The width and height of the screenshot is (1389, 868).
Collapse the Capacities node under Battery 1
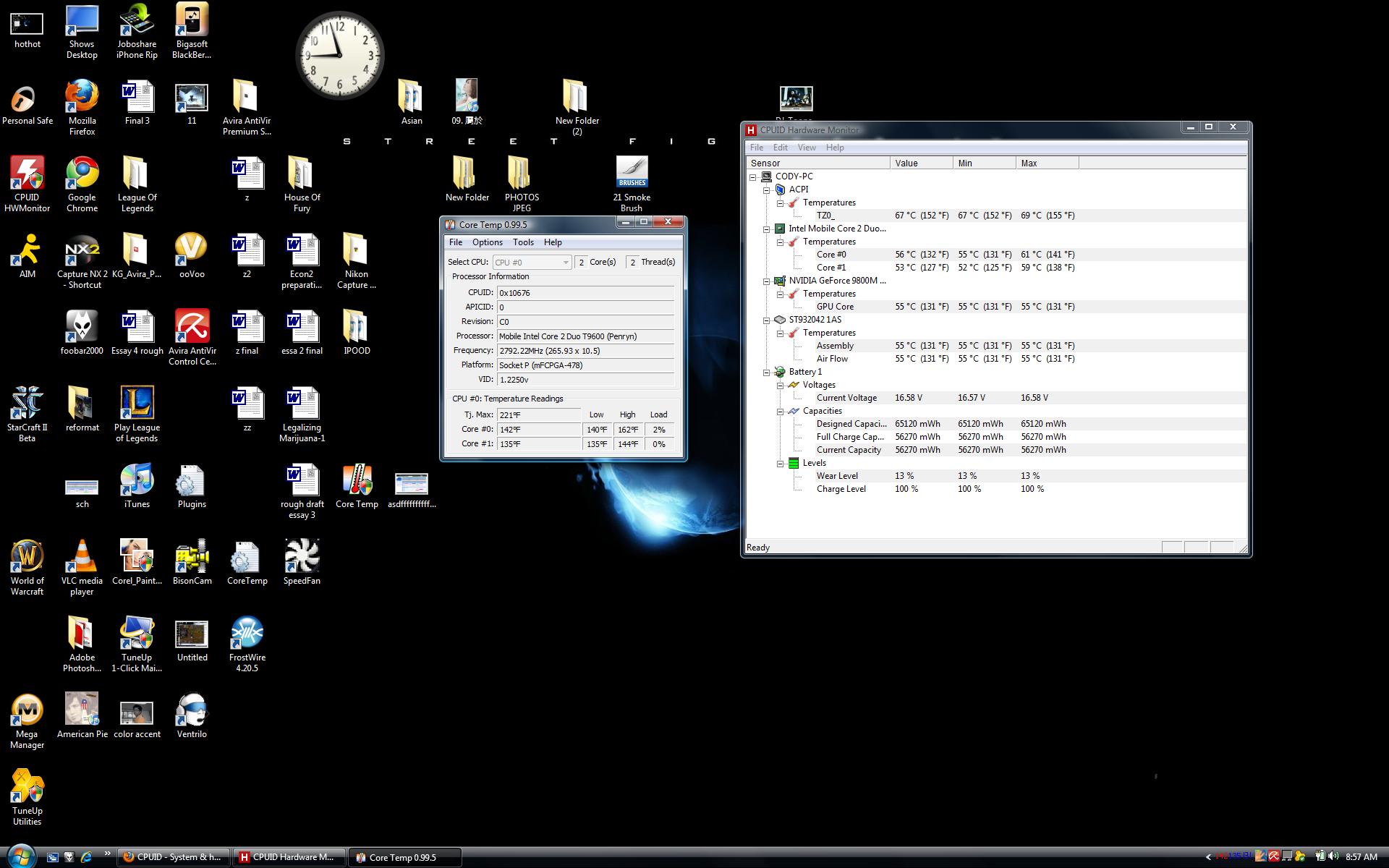tap(781, 411)
